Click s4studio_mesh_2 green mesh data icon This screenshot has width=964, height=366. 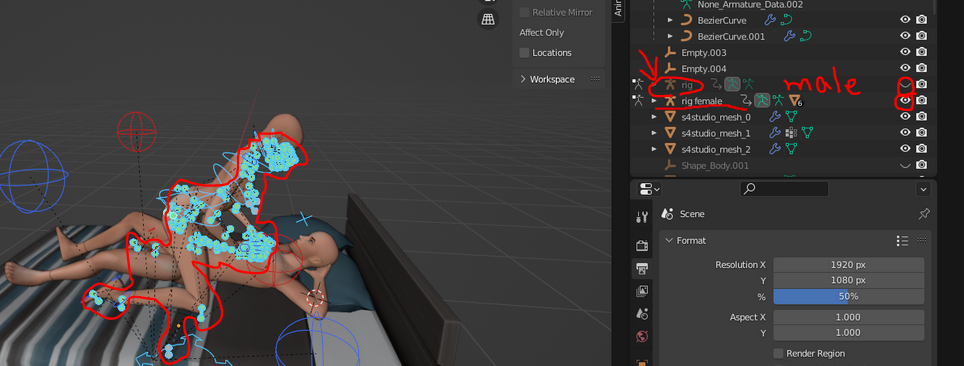coord(791,148)
